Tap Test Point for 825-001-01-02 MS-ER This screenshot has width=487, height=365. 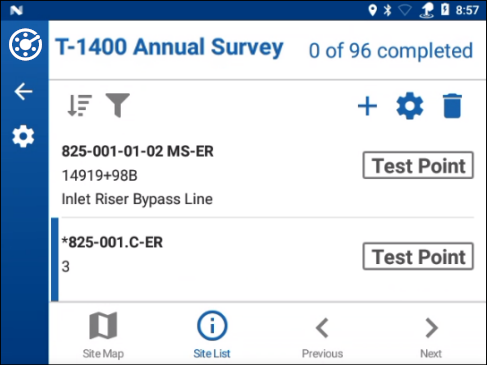pyautogui.click(x=418, y=165)
